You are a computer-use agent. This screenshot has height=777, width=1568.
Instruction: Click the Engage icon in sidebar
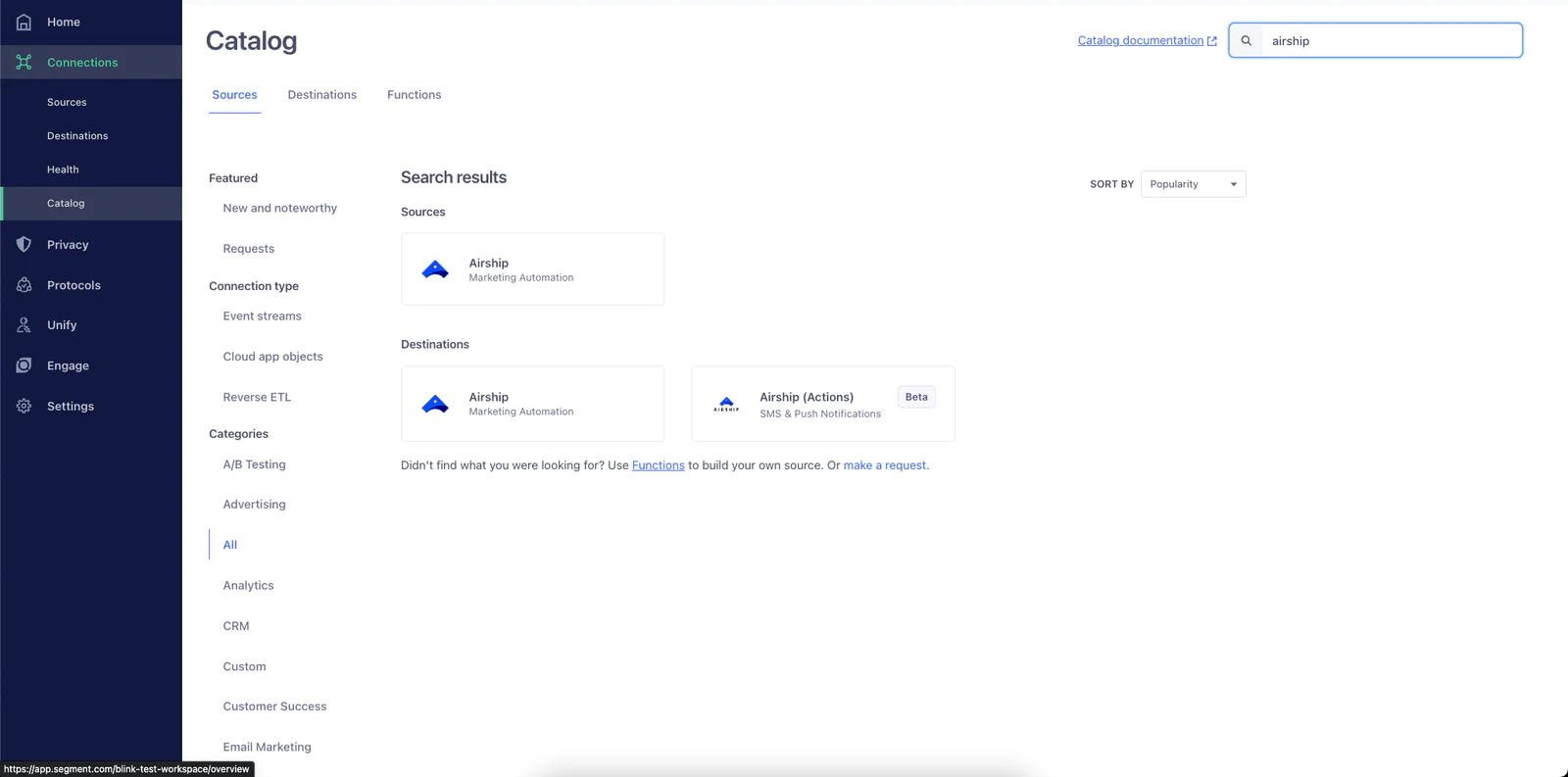(x=24, y=365)
